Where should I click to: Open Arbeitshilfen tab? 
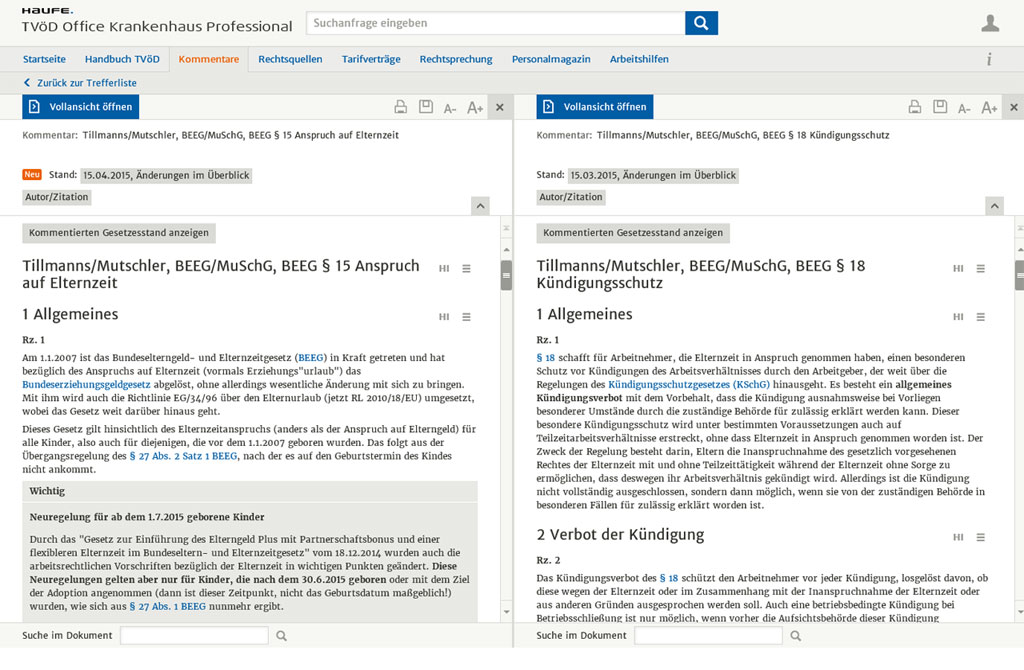[x=639, y=59]
